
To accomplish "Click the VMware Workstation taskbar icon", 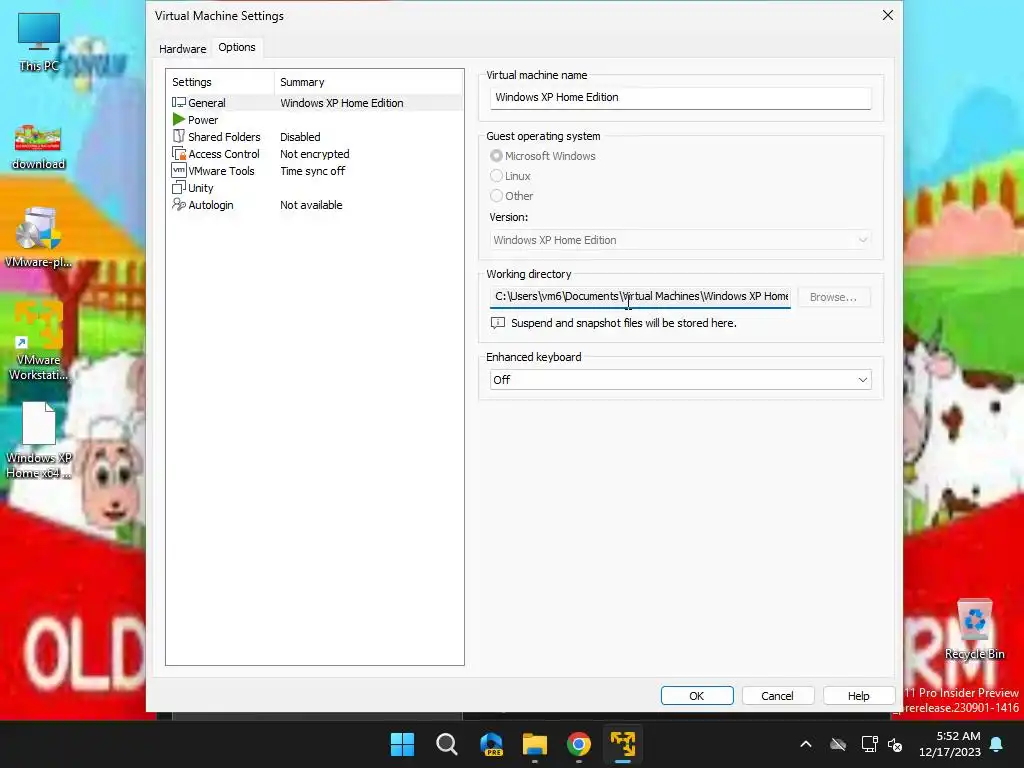I will 622,744.
